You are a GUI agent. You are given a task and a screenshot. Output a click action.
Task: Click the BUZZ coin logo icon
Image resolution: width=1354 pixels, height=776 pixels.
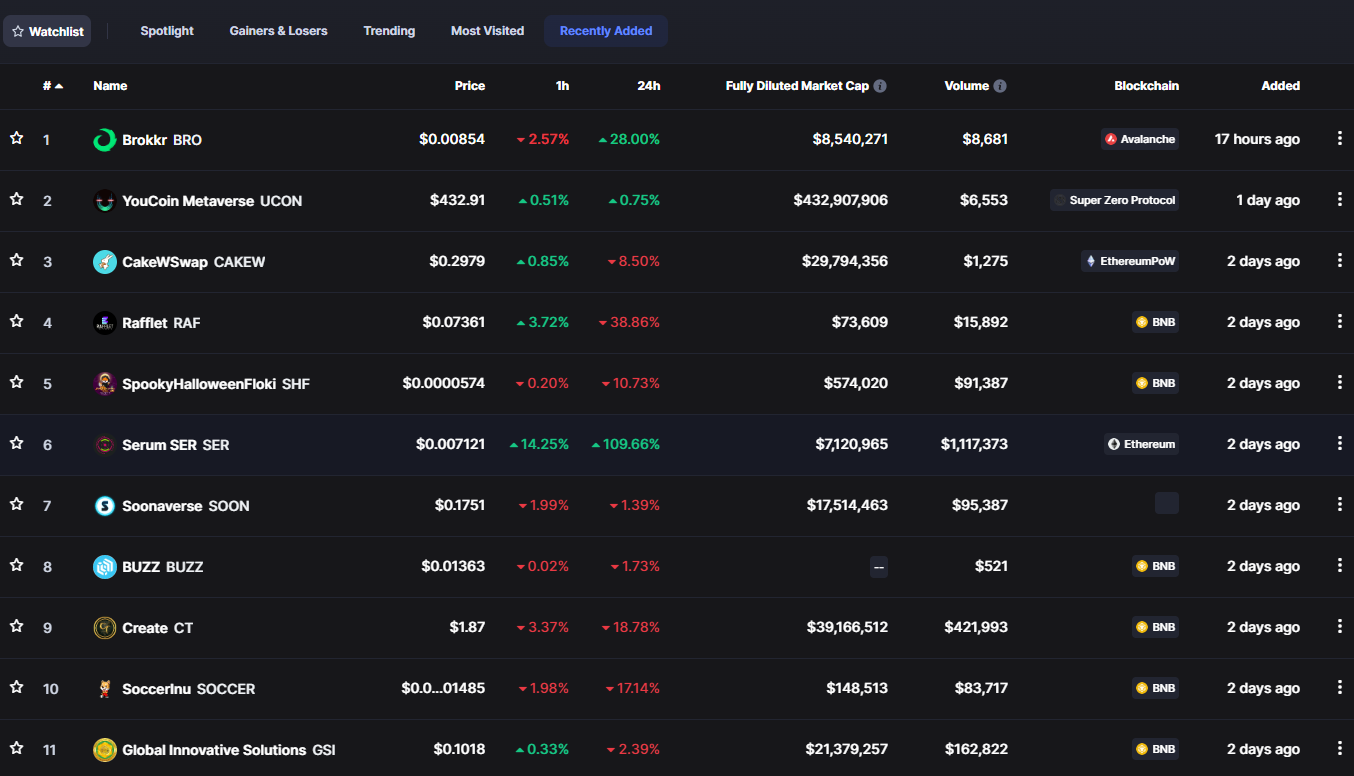105,567
